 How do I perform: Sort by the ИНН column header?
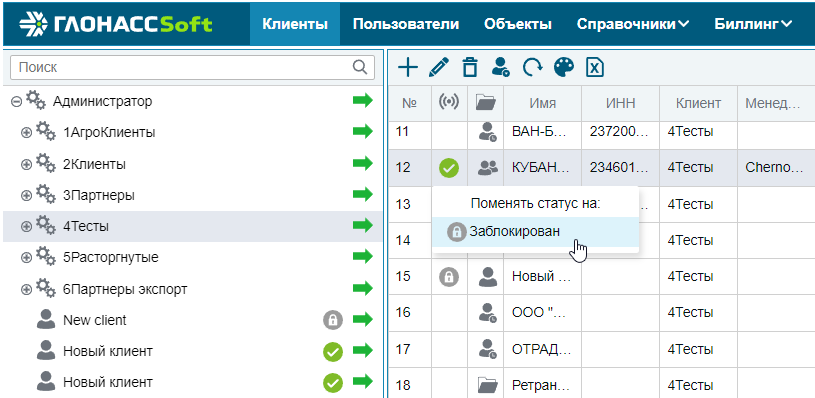pyautogui.click(x=621, y=103)
